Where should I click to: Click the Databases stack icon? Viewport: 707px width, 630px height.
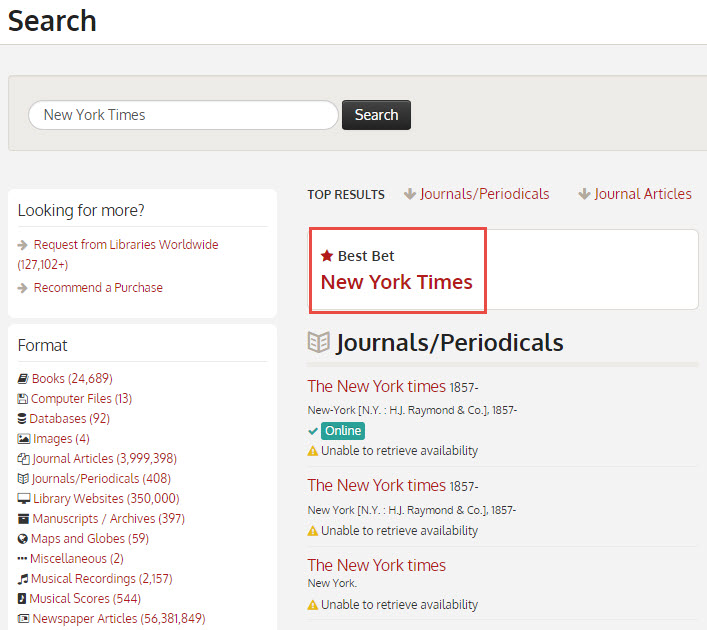(22, 418)
